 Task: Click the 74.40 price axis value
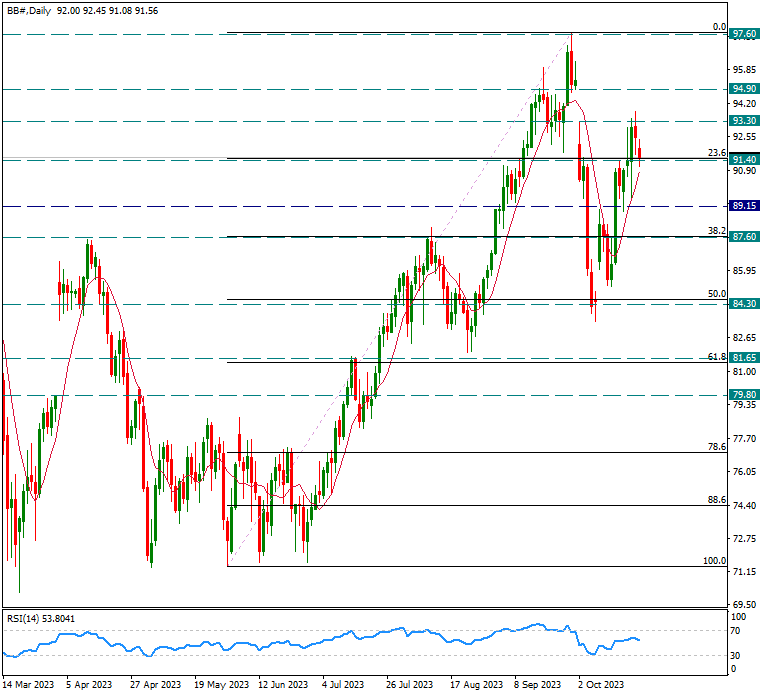744,505
